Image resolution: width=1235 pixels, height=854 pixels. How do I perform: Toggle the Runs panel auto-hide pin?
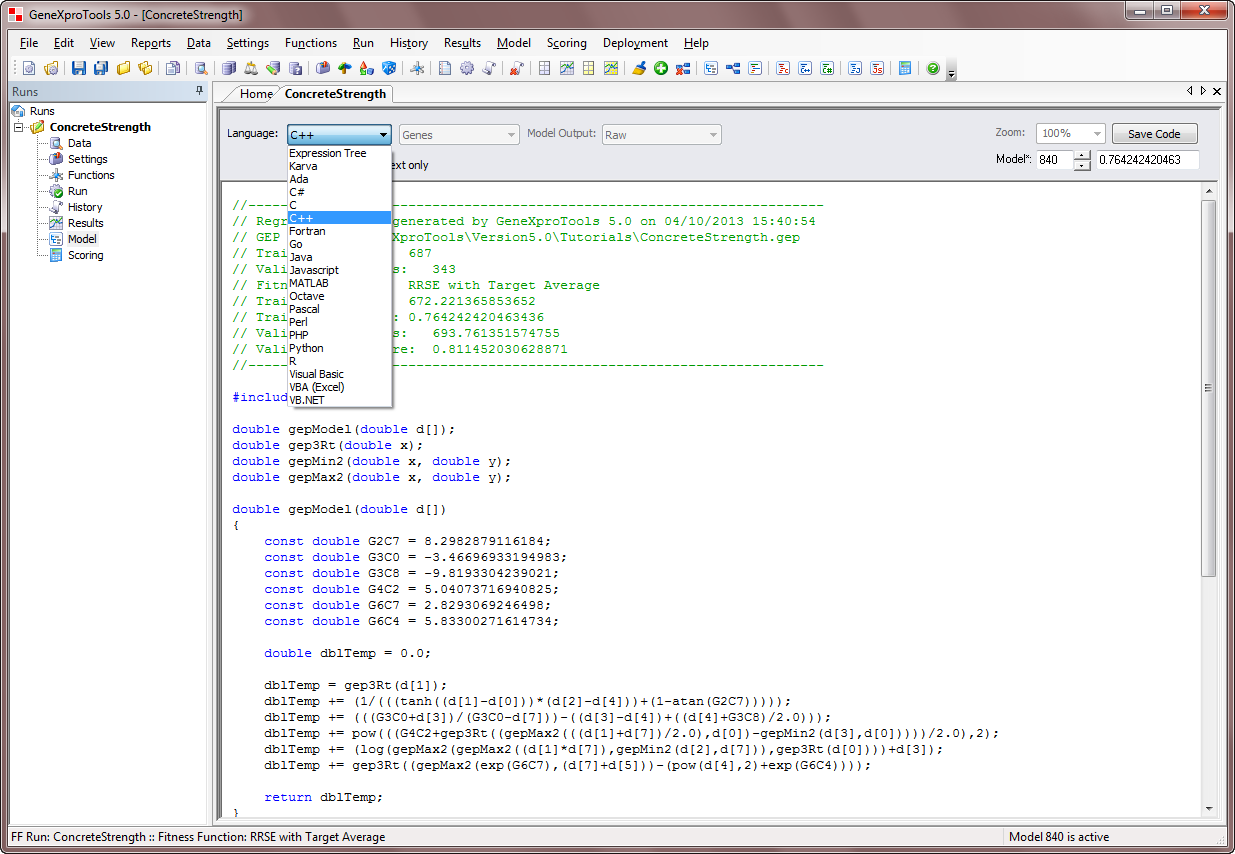coord(199,91)
